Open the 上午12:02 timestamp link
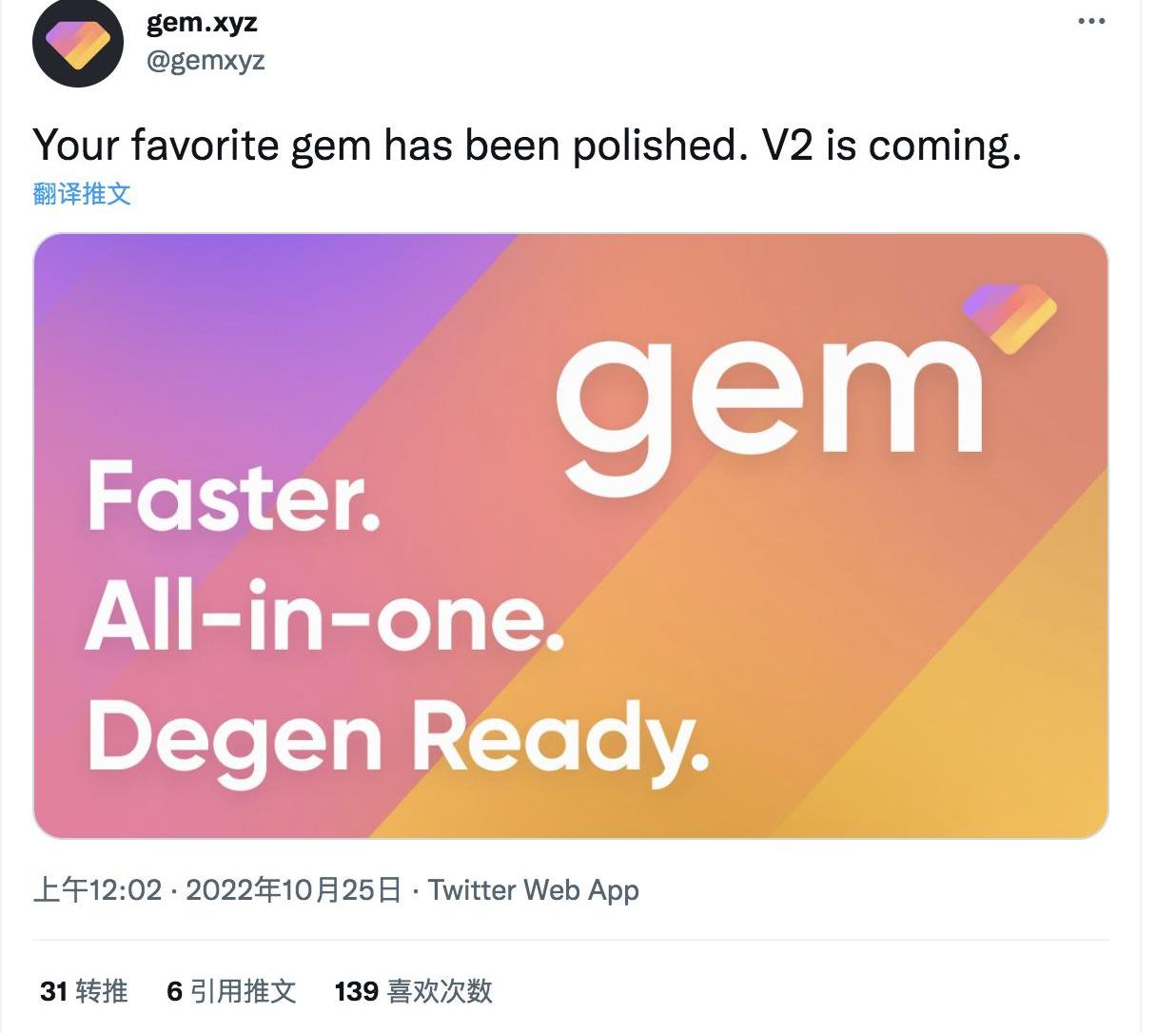Screen dimensions: 1176x1033 tap(97, 890)
